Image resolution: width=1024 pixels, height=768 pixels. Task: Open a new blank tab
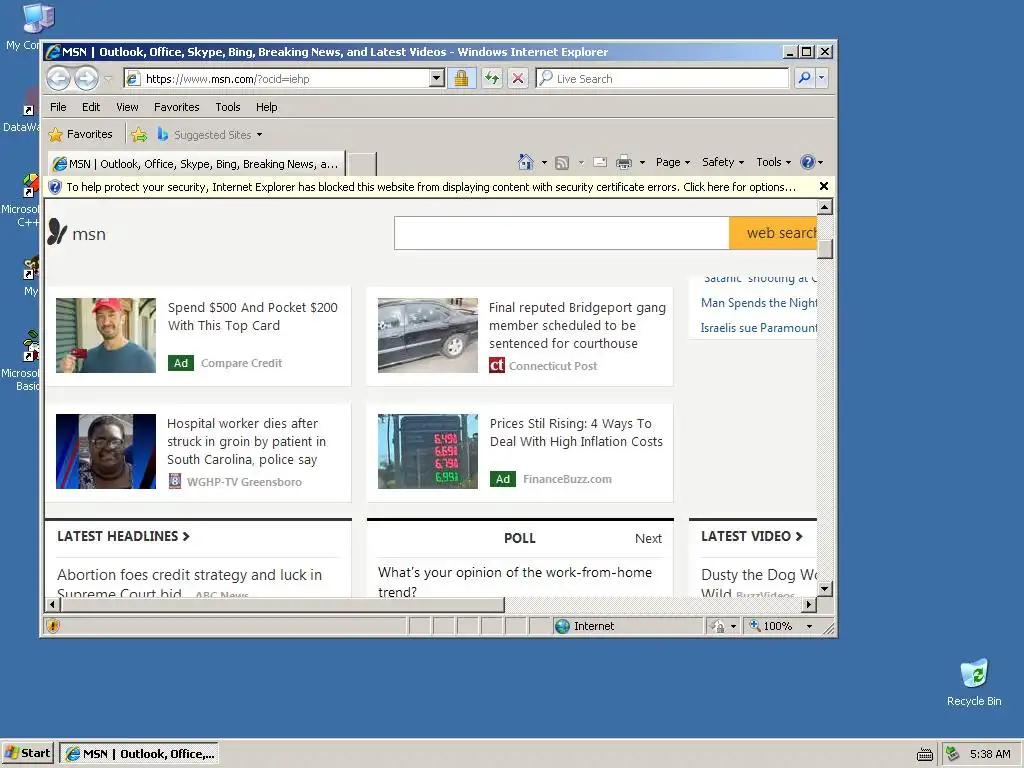361,164
